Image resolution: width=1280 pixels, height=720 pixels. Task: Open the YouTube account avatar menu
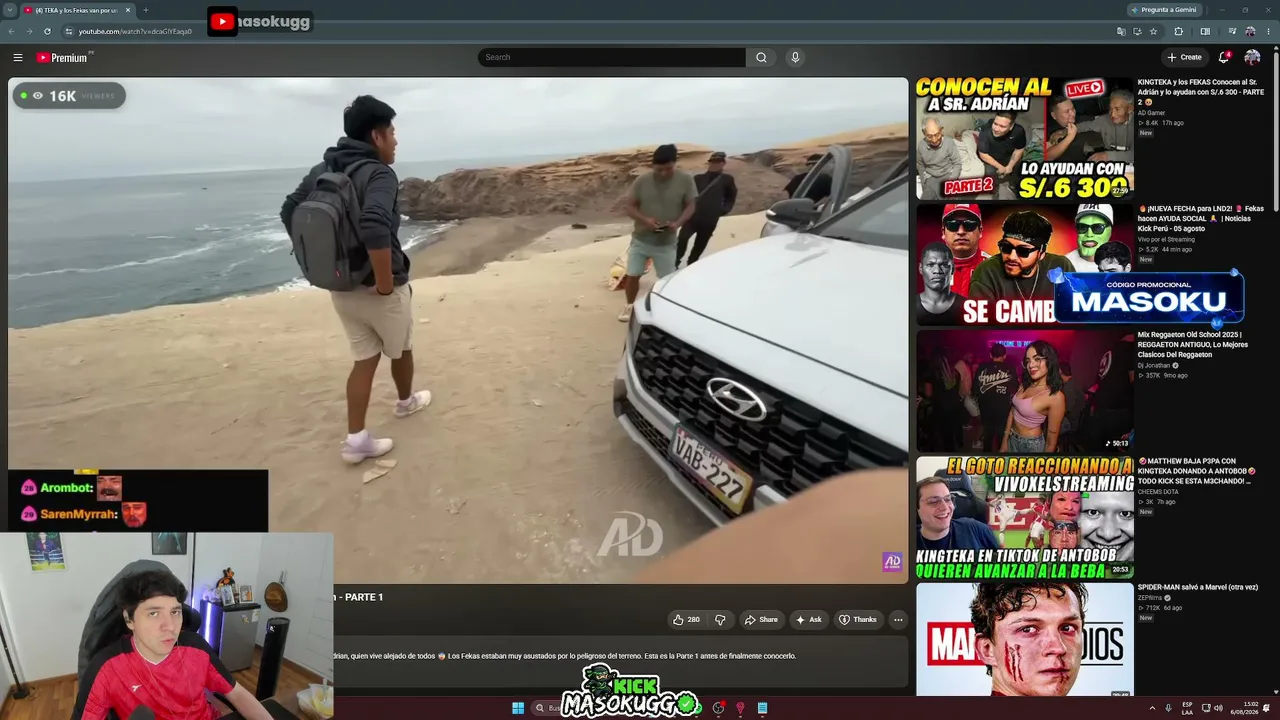tap(1252, 58)
